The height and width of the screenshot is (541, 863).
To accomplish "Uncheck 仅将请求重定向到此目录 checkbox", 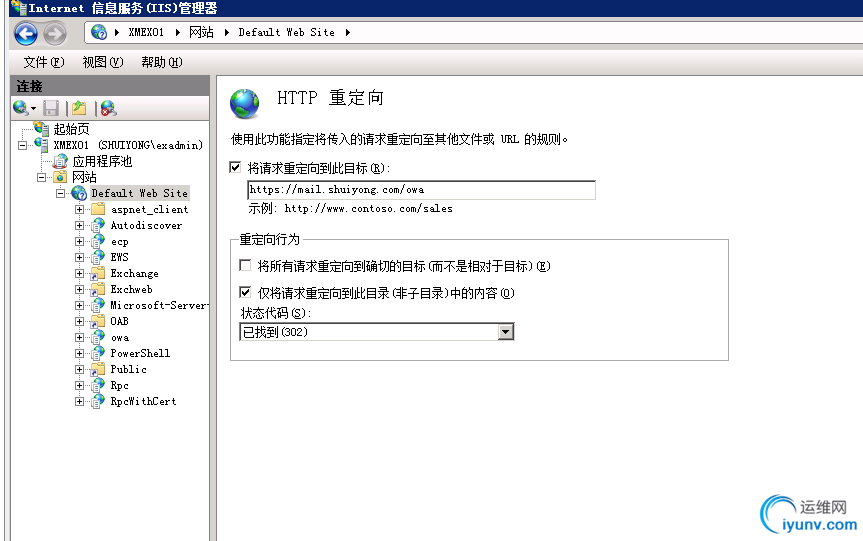I will click(245, 292).
